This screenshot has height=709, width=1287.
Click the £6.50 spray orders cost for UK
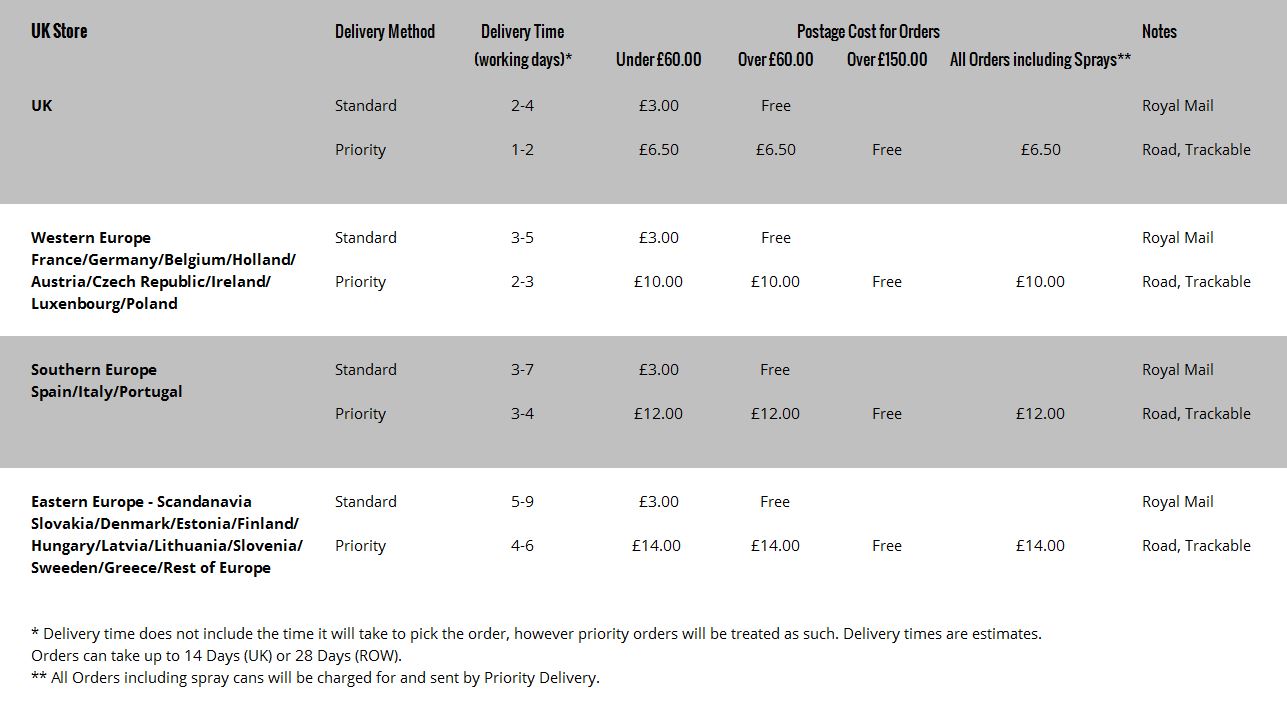pyautogui.click(x=1040, y=149)
